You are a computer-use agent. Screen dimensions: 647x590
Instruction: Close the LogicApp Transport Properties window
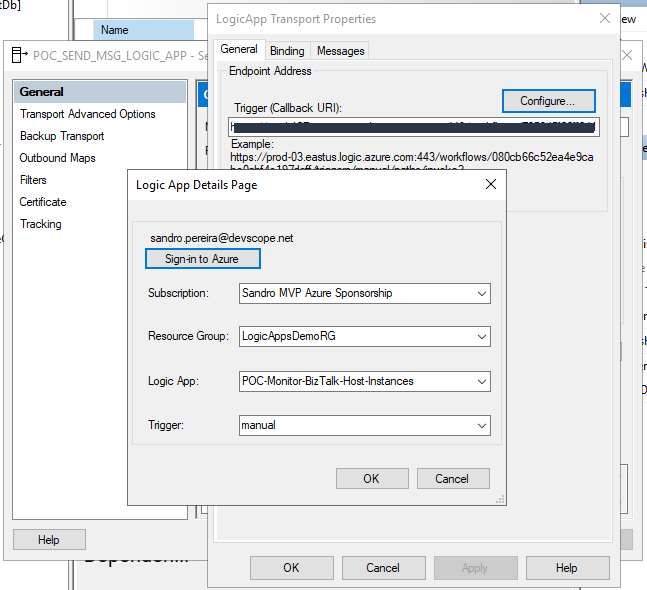pyautogui.click(x=603, y=19)
